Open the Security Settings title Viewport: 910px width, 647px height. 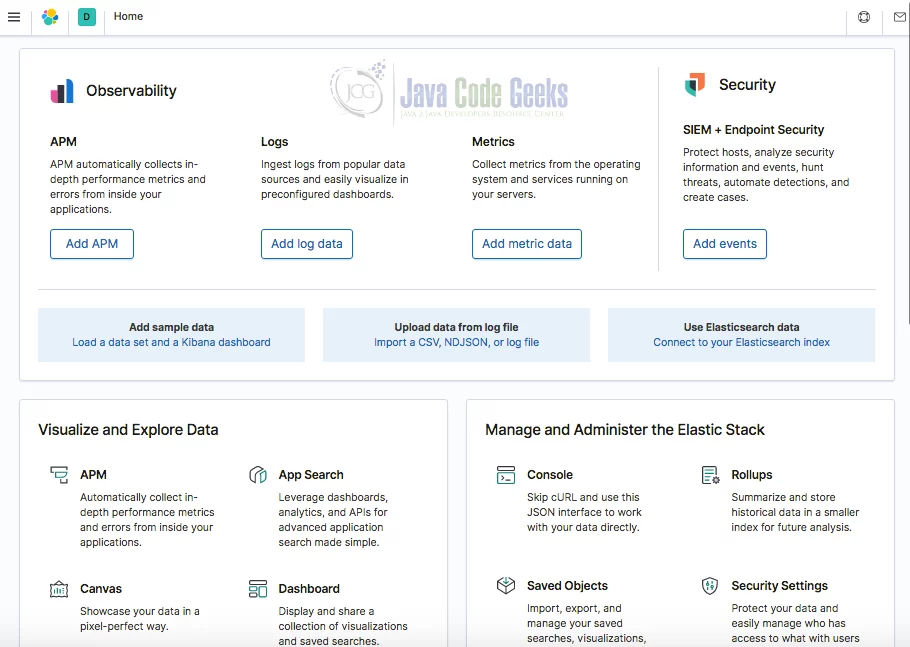779,585
